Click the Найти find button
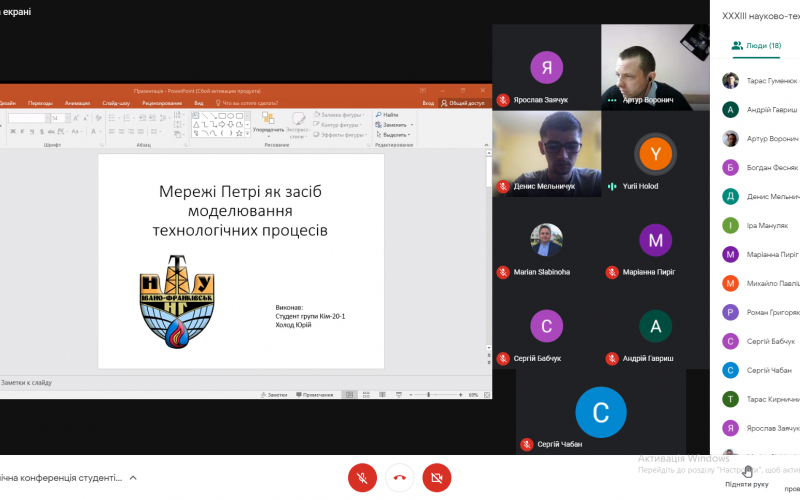Viewport: 800px width, 500px height. coord(387,115)
